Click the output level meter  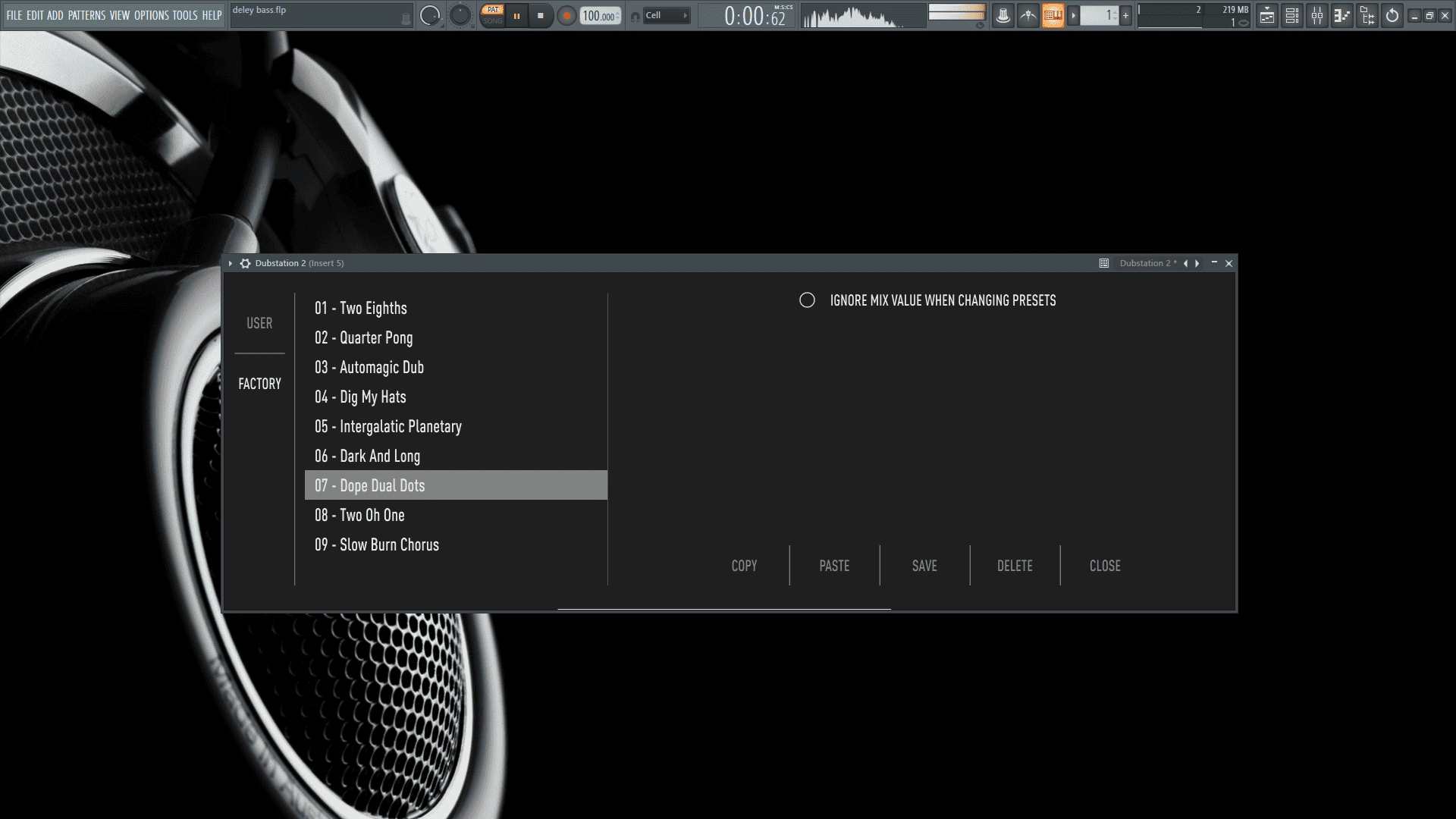[x=957, y=12]
